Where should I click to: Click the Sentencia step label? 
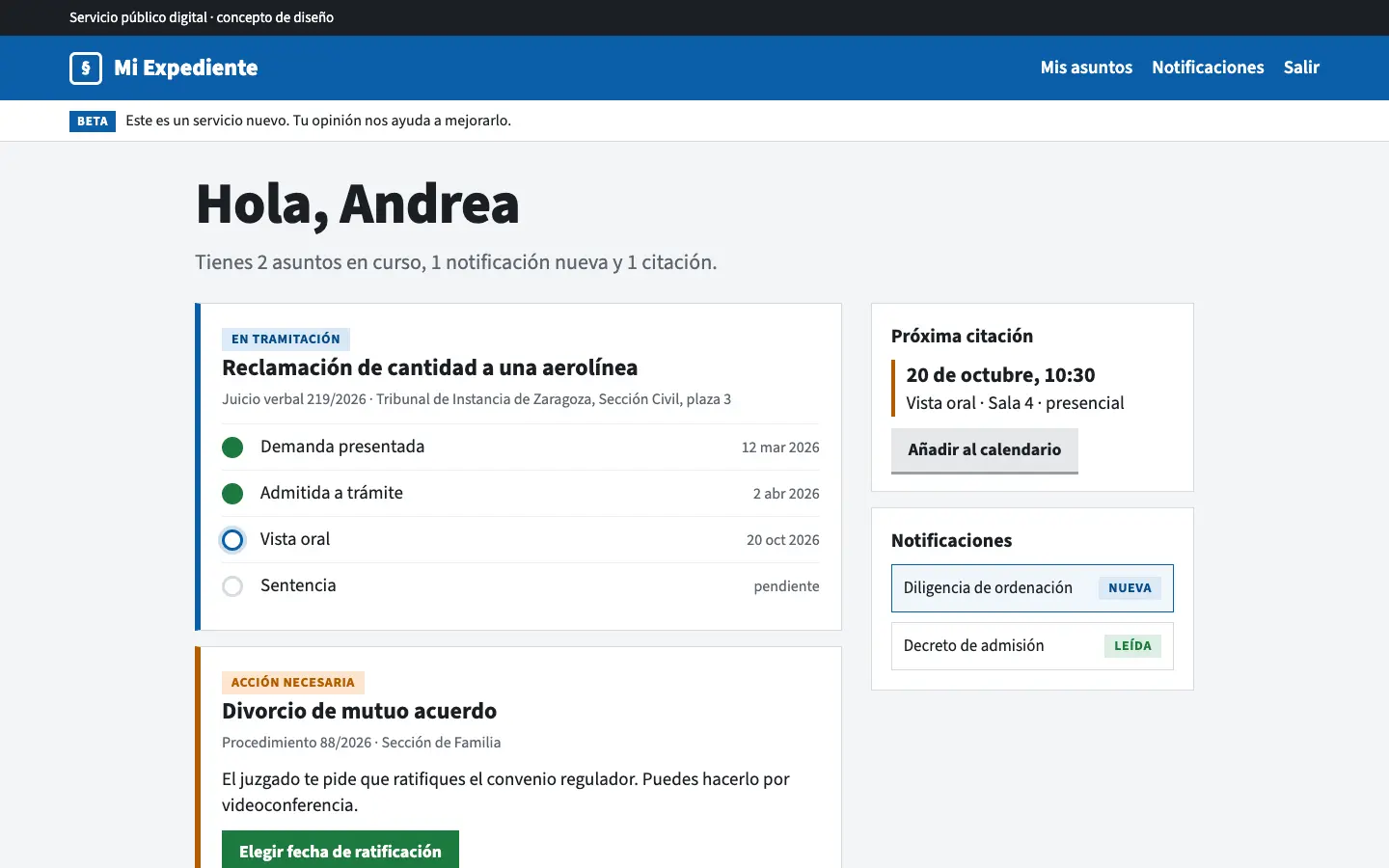point(298,585)
